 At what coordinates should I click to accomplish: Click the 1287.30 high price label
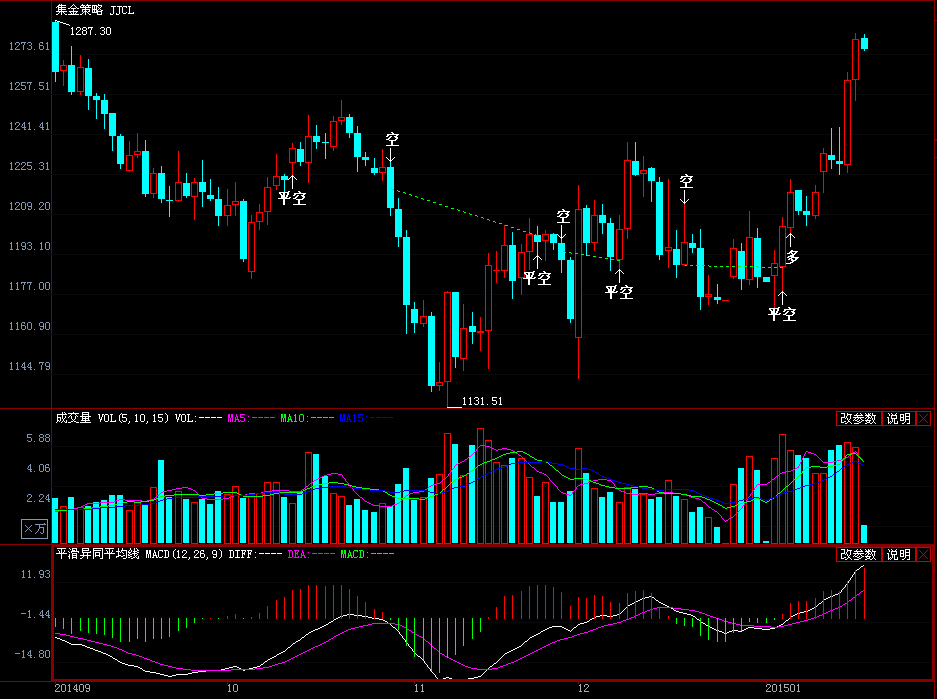[x=91, y=31]
